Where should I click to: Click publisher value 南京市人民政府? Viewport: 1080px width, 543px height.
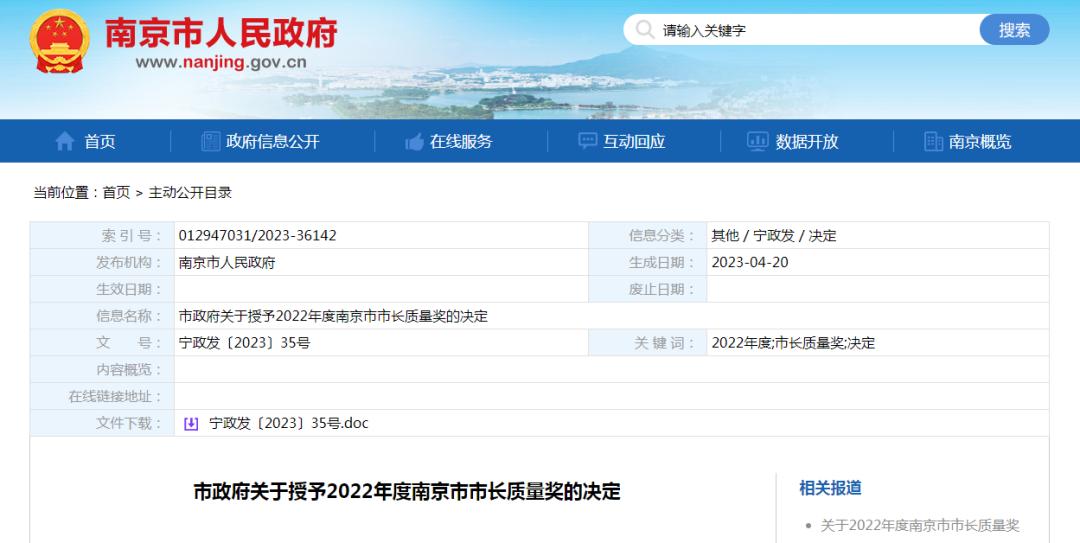(227, 263)
